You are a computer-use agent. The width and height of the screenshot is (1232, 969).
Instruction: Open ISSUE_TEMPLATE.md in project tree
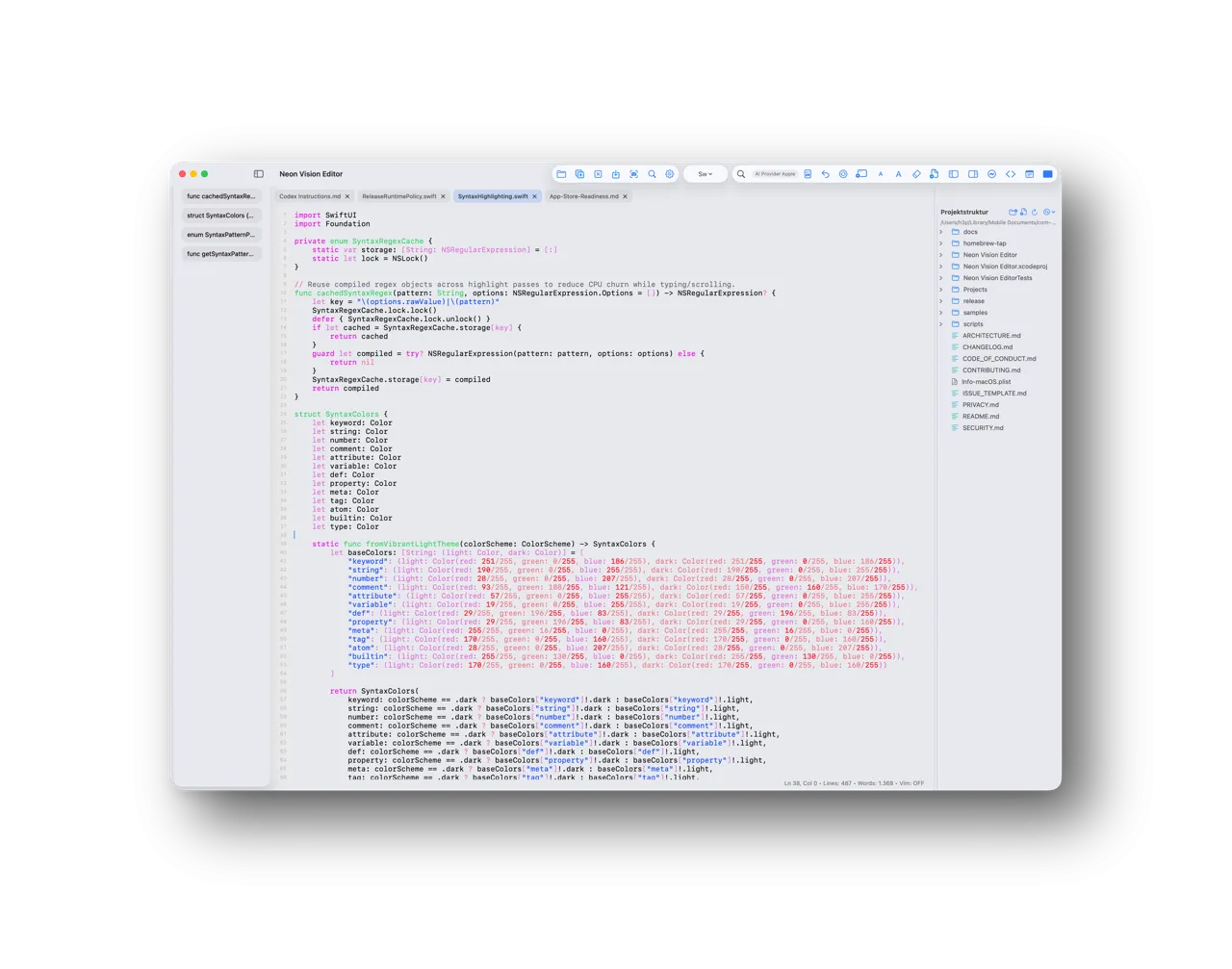click(x=994, y=394)
